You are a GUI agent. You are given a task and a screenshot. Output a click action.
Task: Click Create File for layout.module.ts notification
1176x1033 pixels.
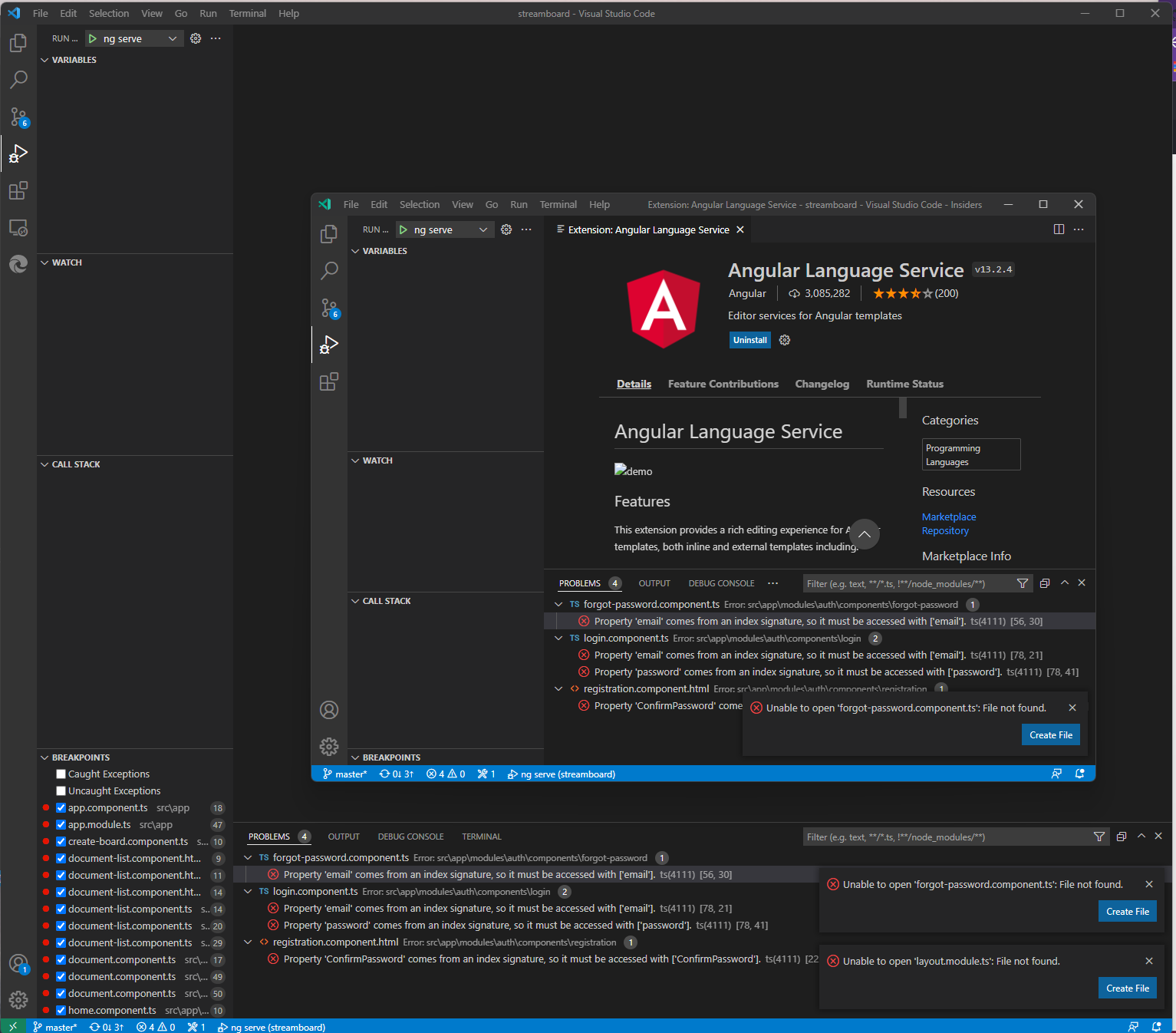point(1128,988)
